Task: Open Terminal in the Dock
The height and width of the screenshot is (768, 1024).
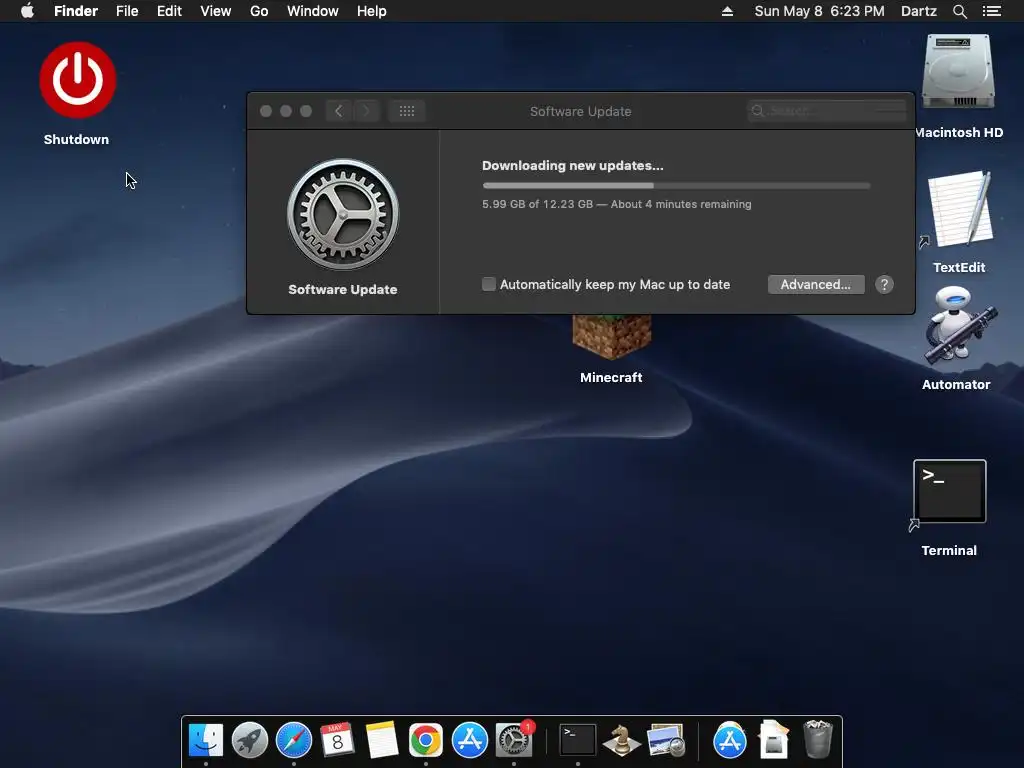Action: pos(578,741)
